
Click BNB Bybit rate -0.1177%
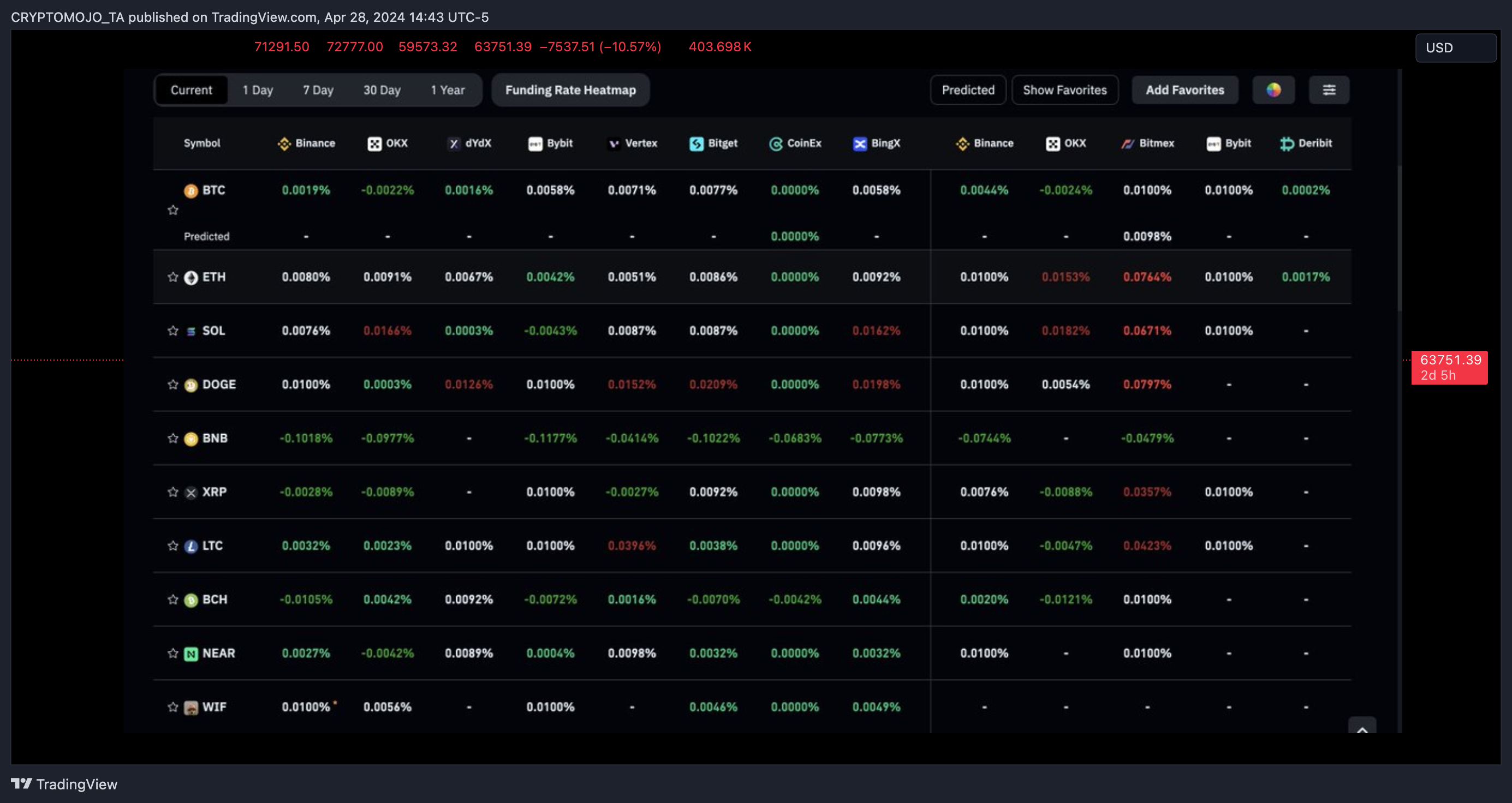(551, 438)
